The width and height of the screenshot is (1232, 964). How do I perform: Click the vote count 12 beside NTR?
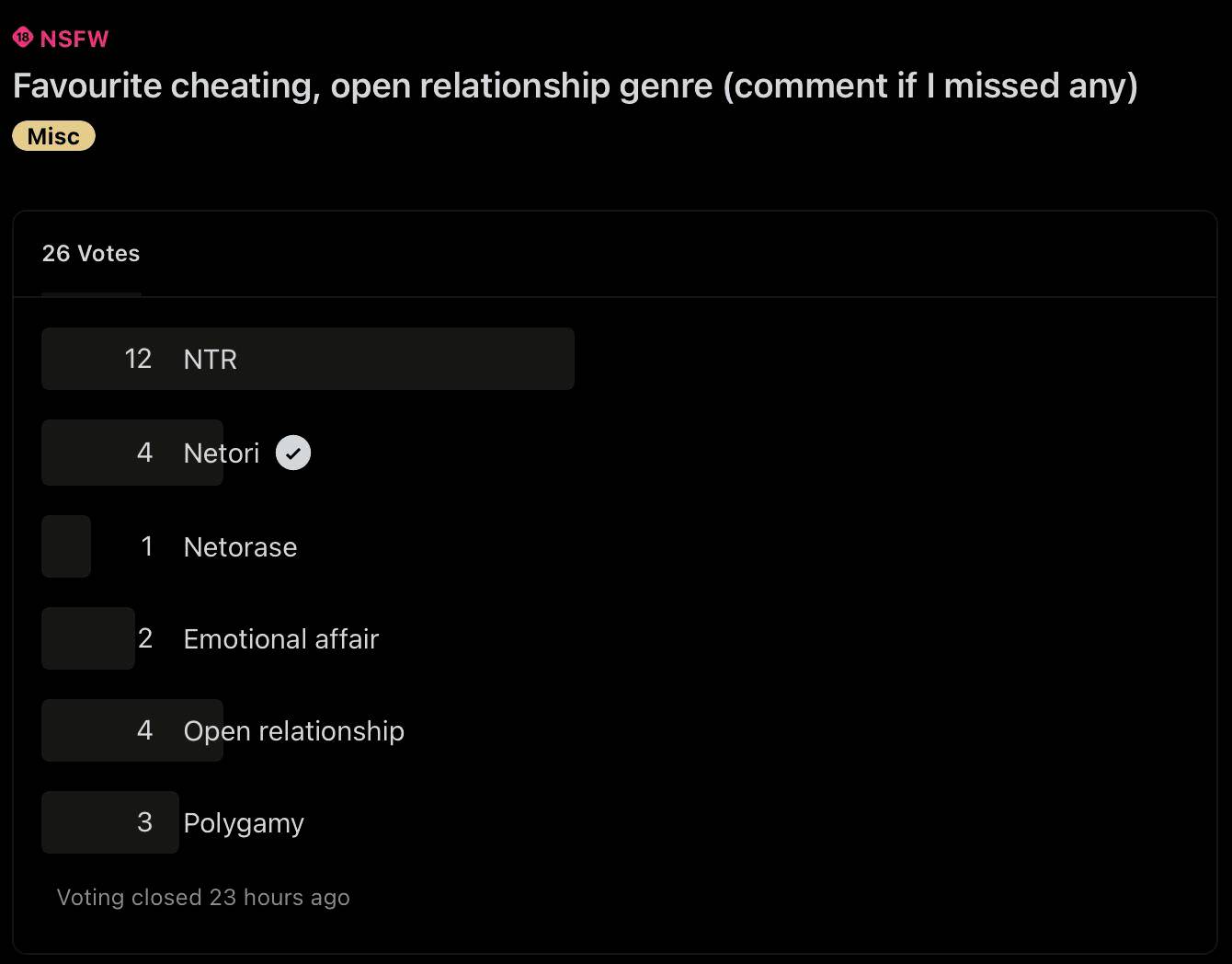(x=139, y=359)
